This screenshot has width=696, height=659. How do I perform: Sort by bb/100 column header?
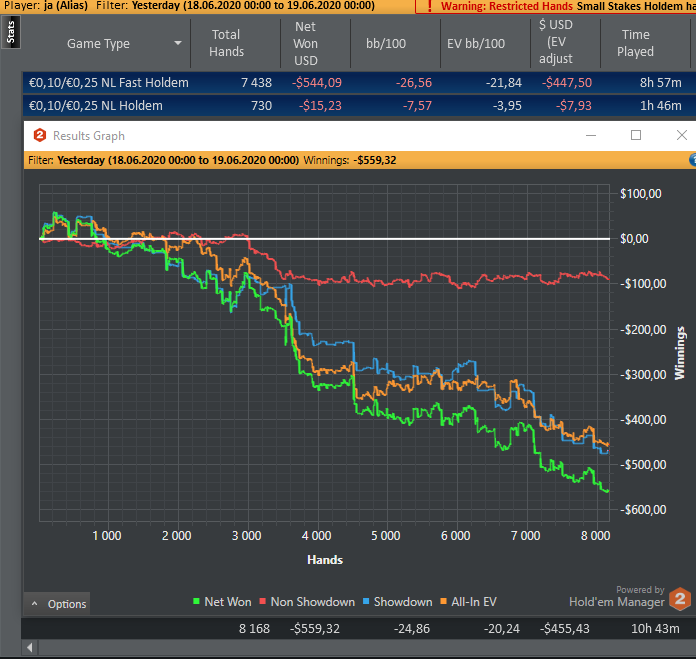[x=386, y=43]
